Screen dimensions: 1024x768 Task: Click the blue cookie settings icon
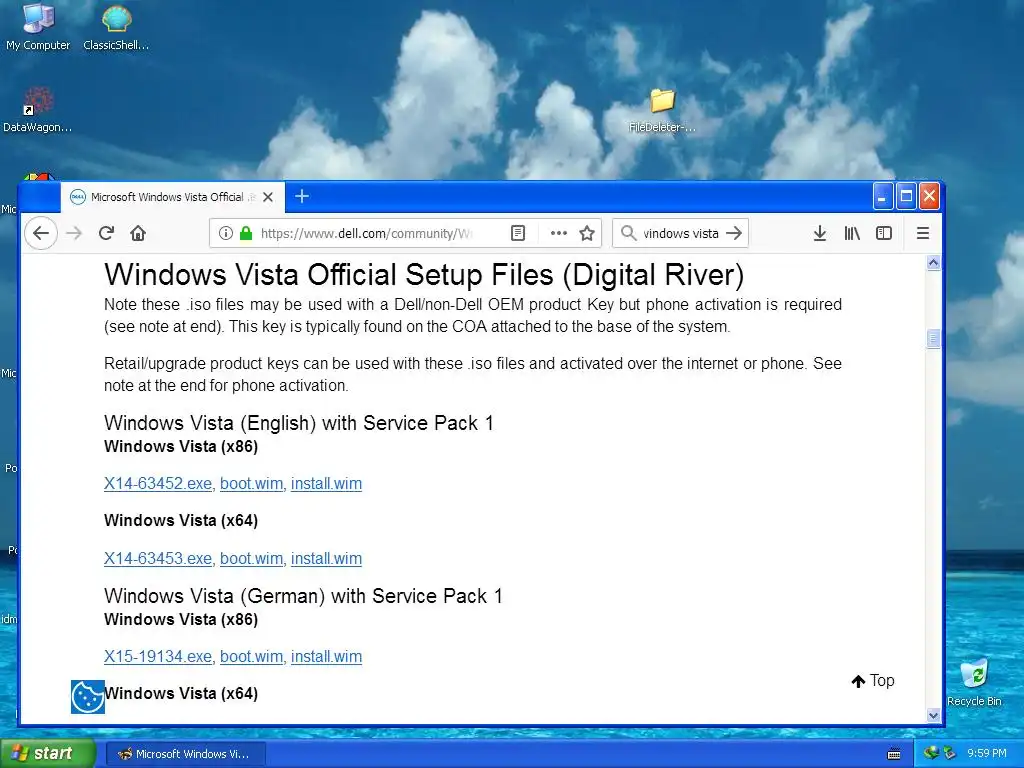pyautogui.click(x=88, y=697)
